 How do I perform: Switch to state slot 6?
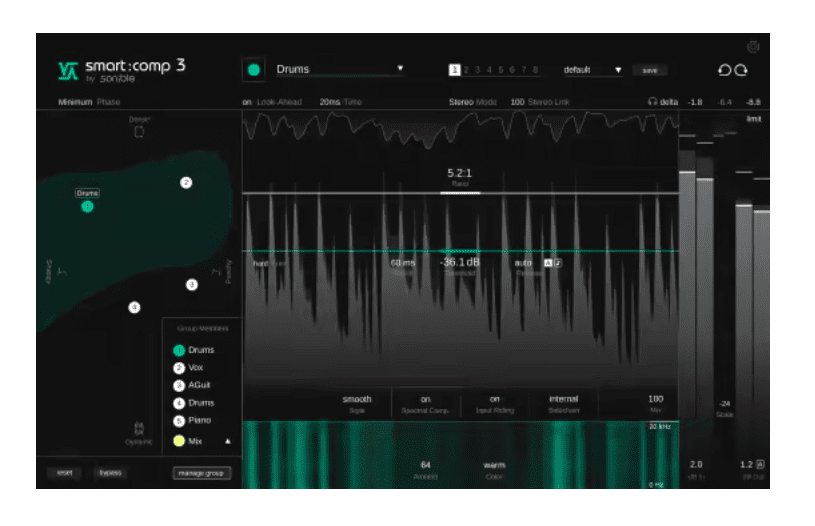coord(512,70)
